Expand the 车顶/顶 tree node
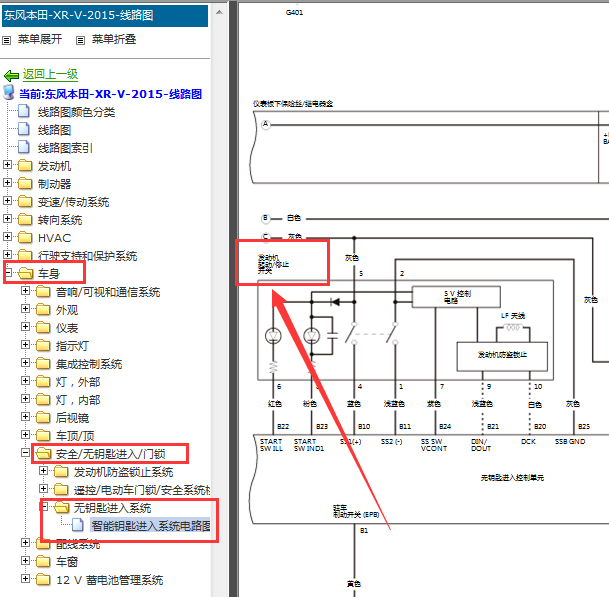The width and height of the screenshot is (609, 597). pyautogui.click(x=25, y=435)
